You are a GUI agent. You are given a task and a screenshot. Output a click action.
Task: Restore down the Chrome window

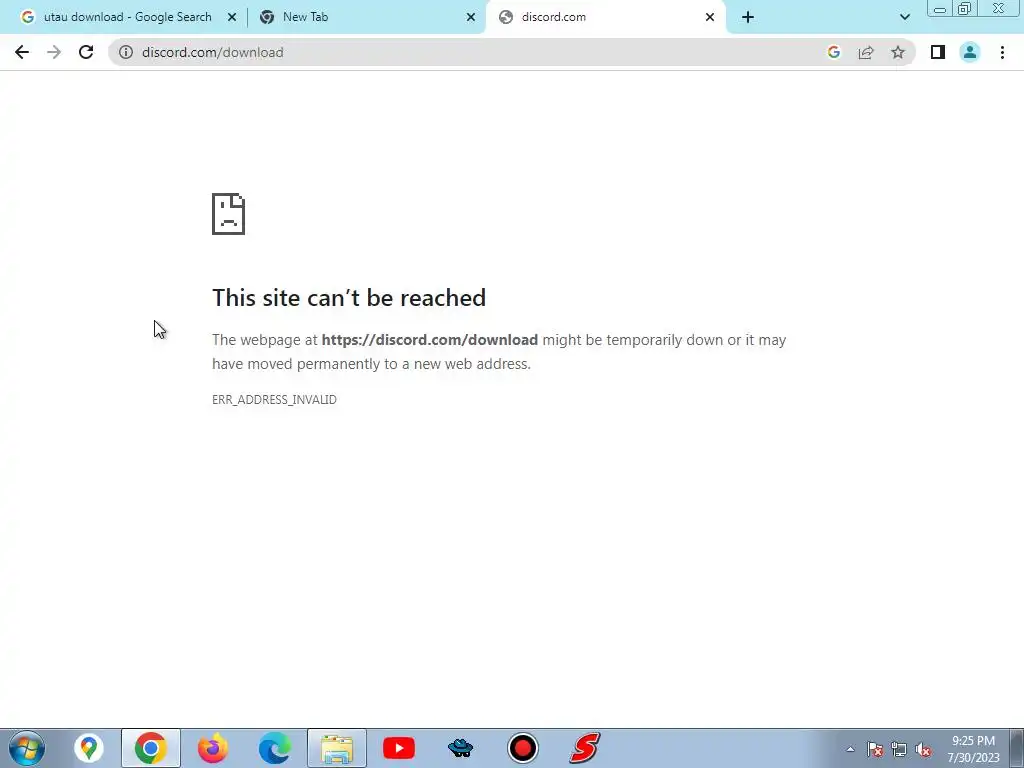pos(965,9)
